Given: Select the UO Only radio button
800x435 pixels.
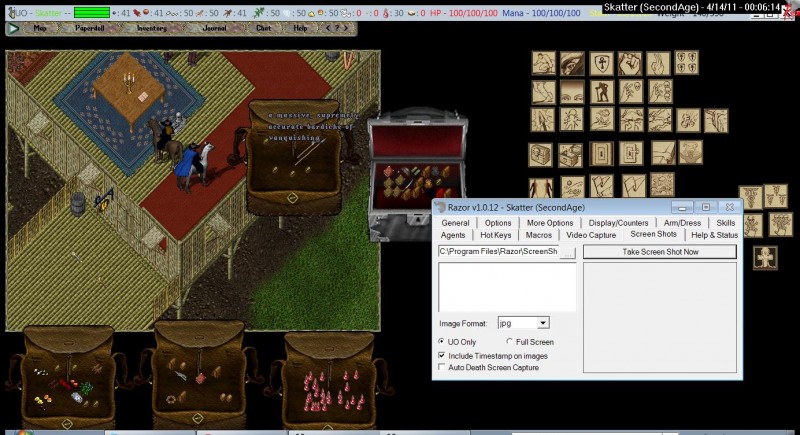Looking at the screenshot, I should [x=444, y=342].
